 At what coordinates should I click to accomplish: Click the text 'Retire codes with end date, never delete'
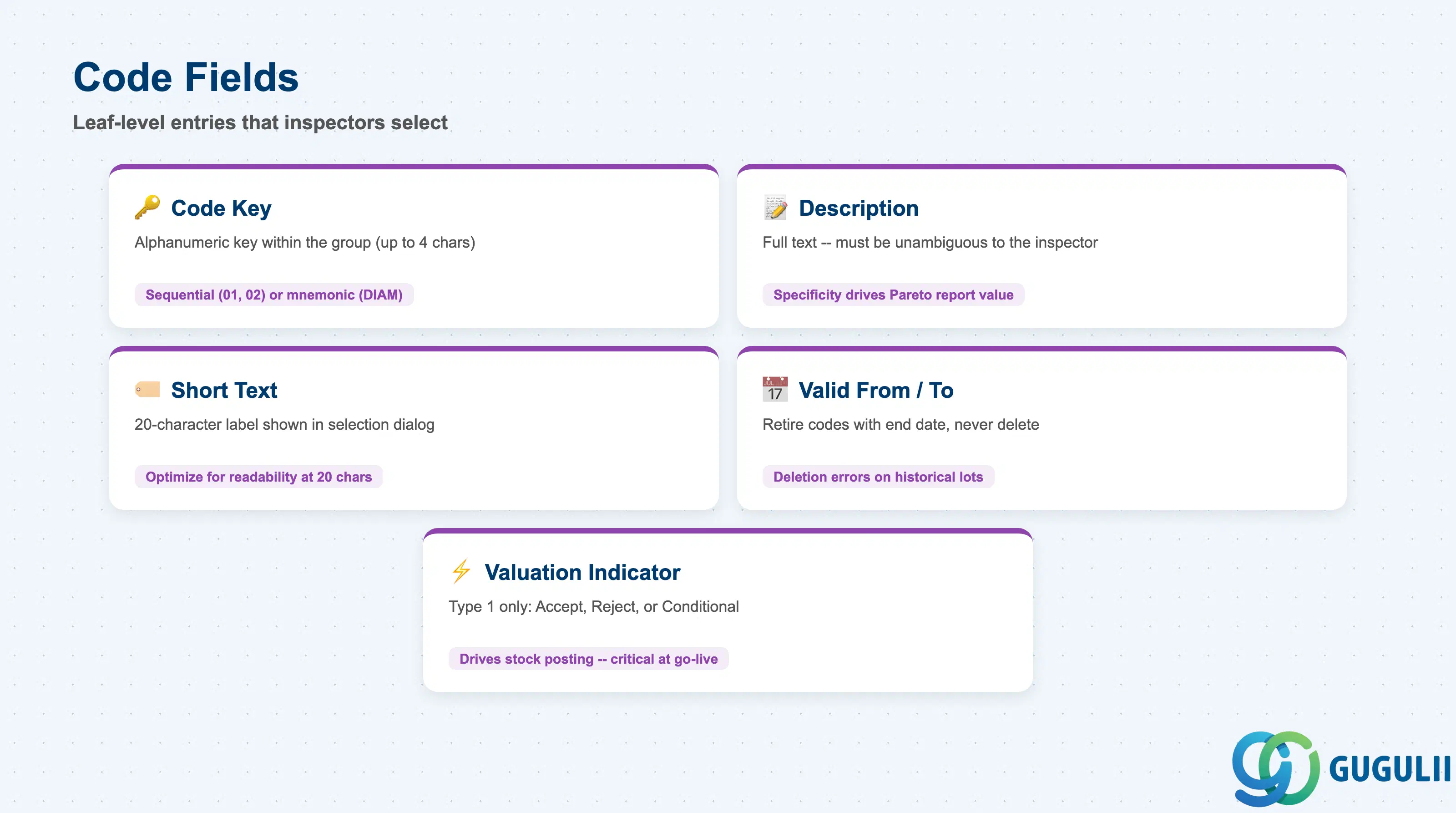point(900,424)
